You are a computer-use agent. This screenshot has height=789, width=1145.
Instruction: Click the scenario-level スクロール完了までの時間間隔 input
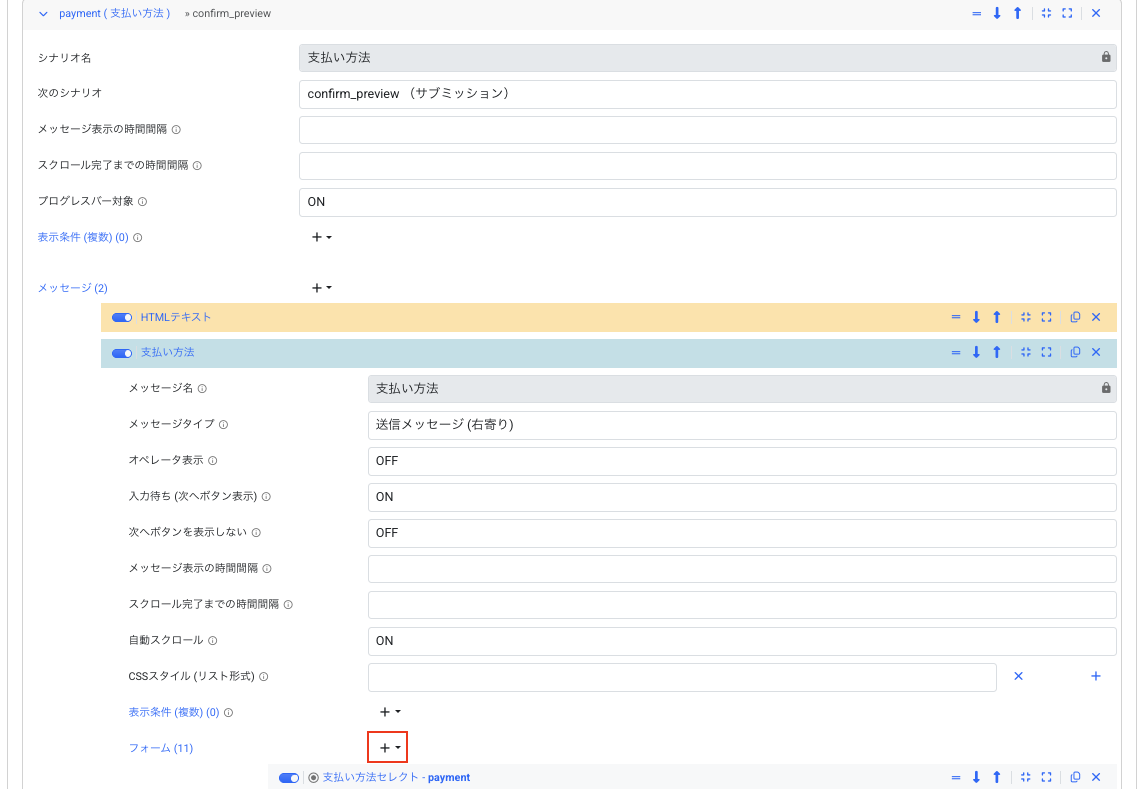(708, 166)
